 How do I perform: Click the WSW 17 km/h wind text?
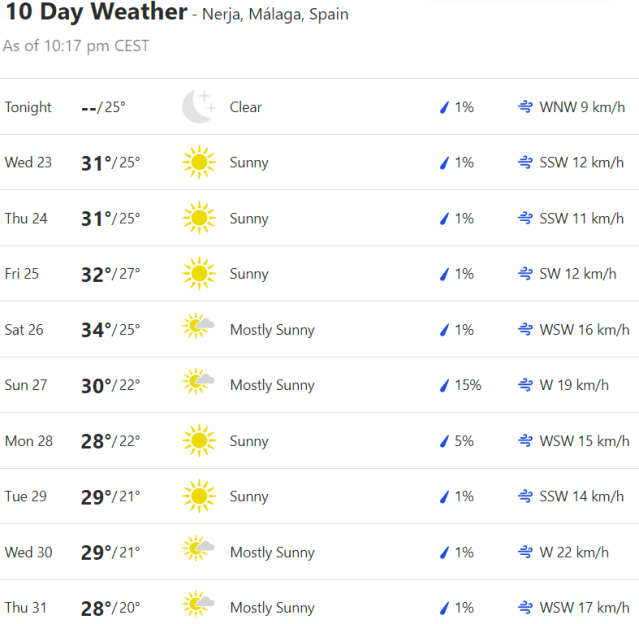tap(584, 607)
